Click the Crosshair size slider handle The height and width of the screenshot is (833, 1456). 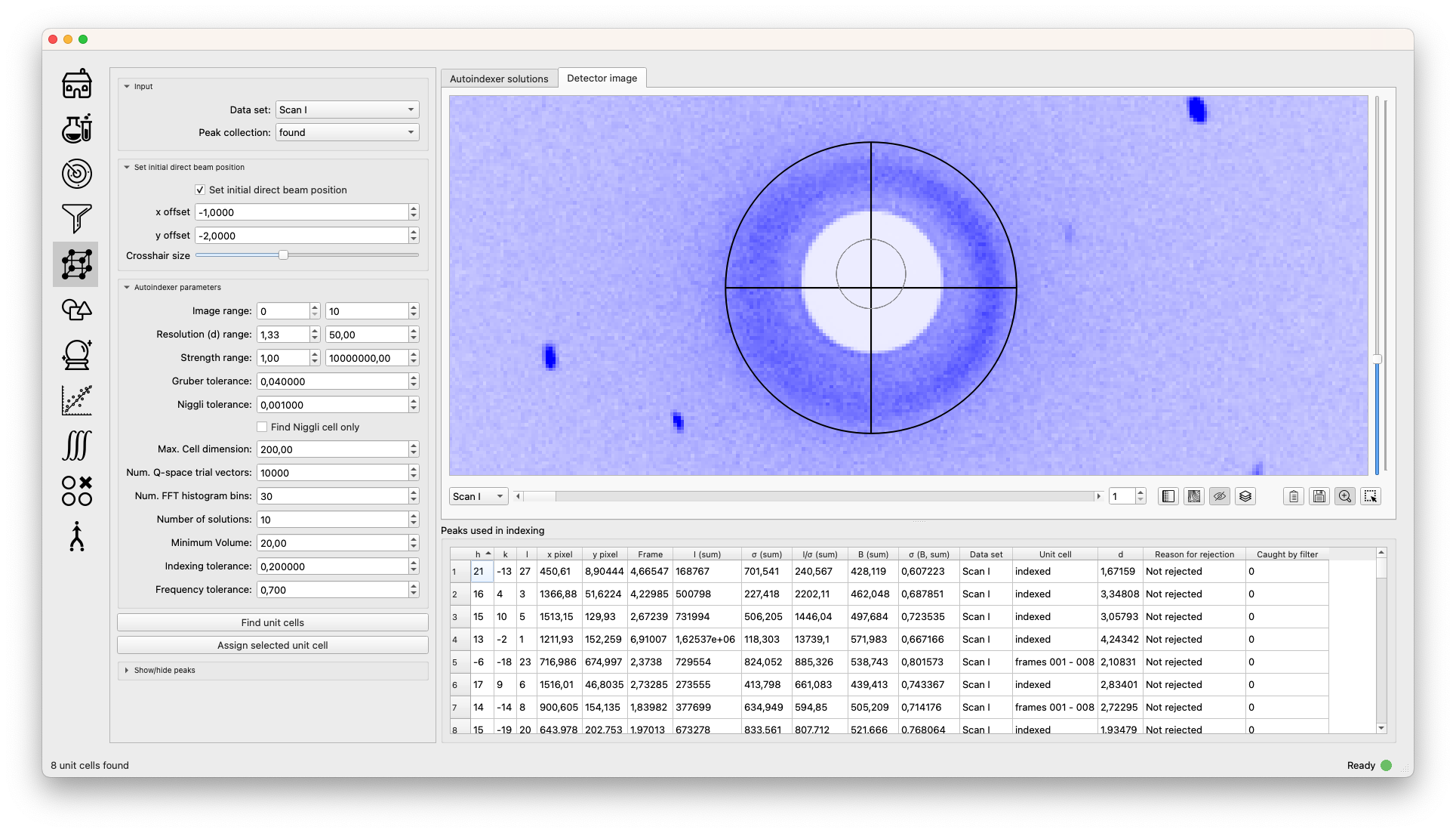coord(283,256)
